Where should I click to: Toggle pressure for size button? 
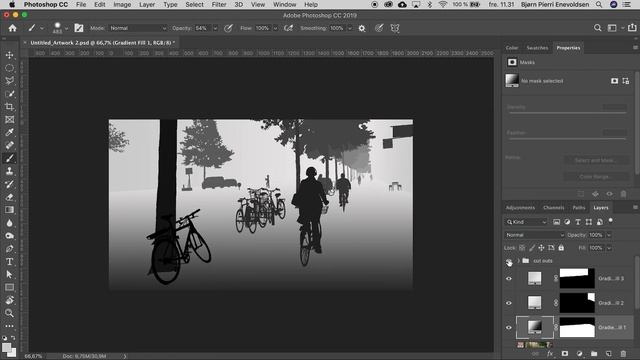pyautogui.click(x=379, y=28)
